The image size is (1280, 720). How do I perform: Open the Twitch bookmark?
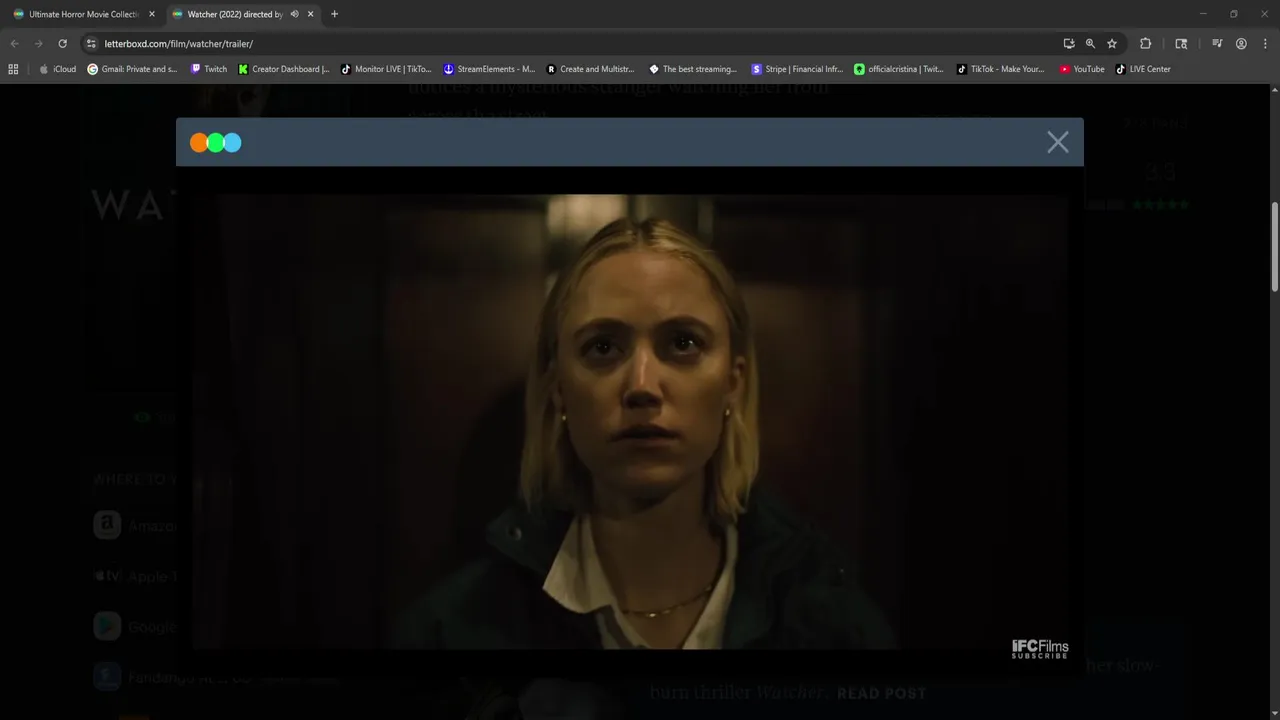[208, 69]
